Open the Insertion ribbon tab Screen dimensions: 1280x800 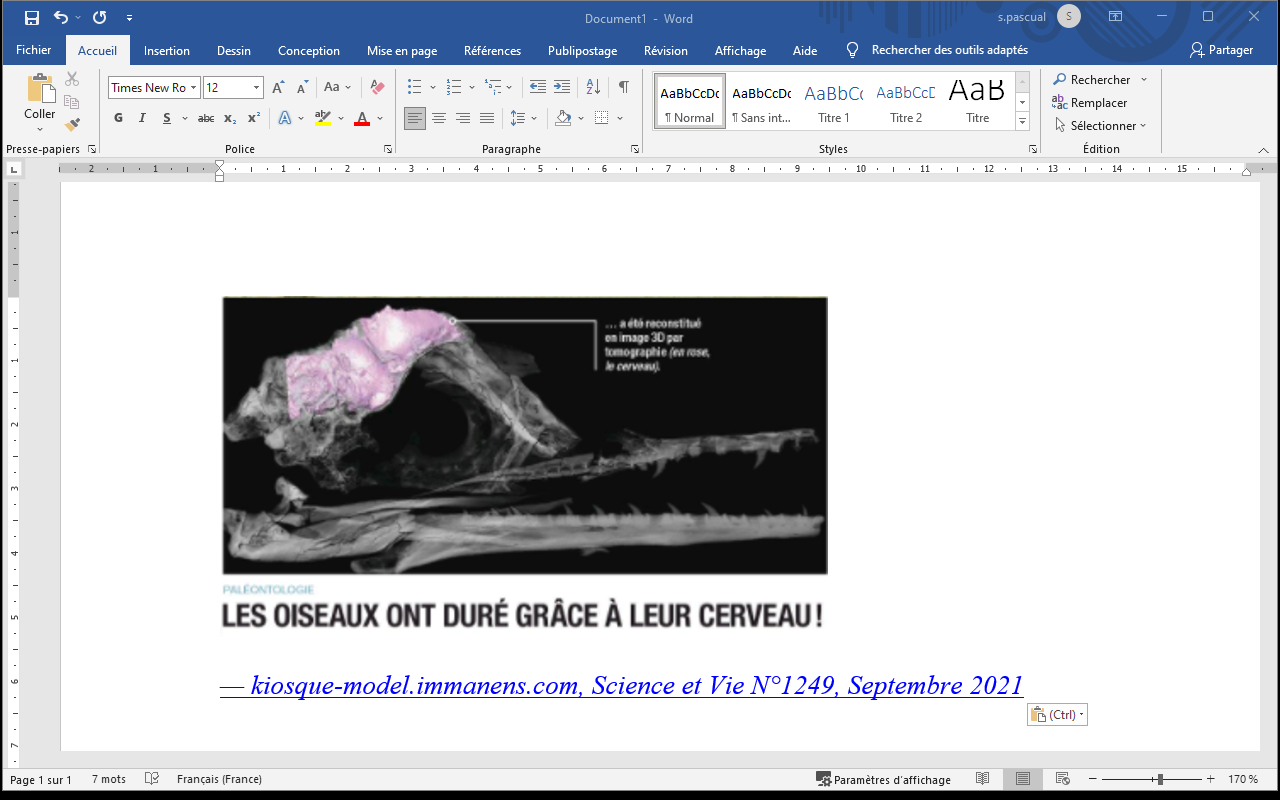[x=166, y=51]
